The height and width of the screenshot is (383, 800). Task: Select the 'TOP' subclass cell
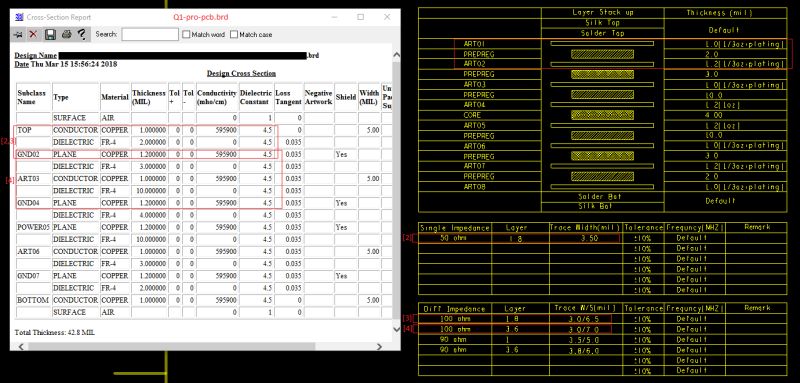34,130
